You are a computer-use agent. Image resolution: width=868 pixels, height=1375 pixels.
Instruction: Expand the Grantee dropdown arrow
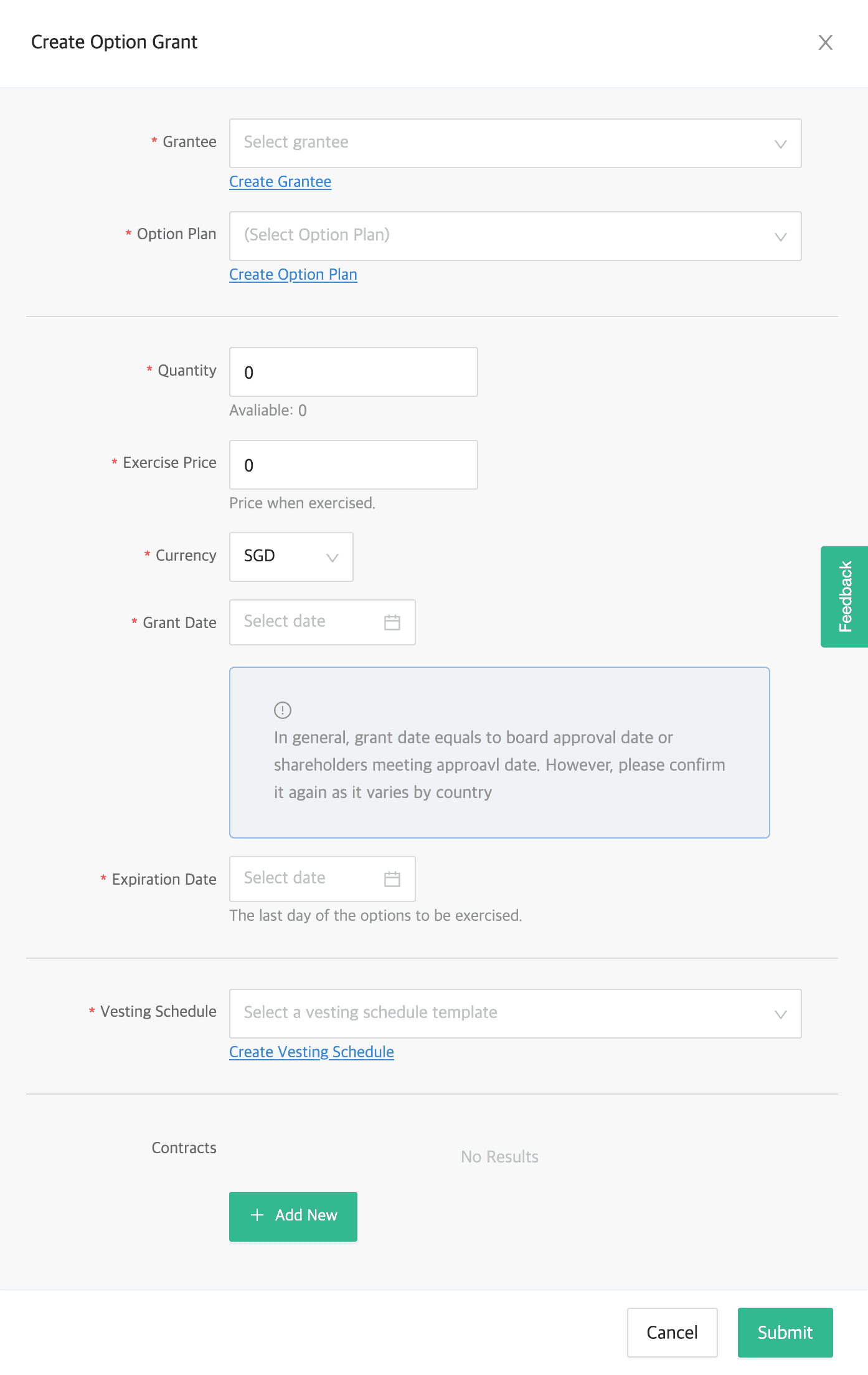(780, 144)
